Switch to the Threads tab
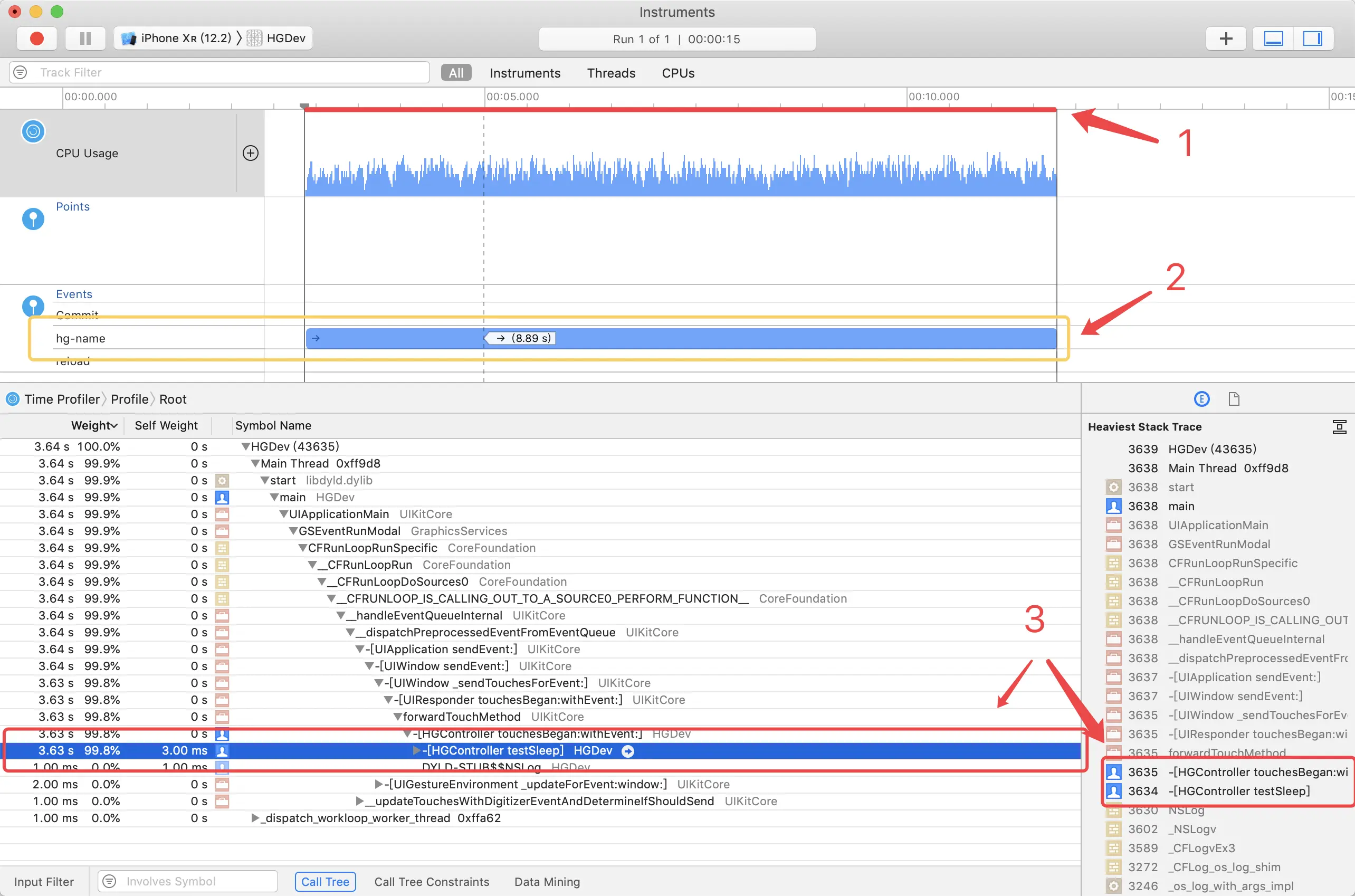The image size is (1355, 896). click(610, 73)
